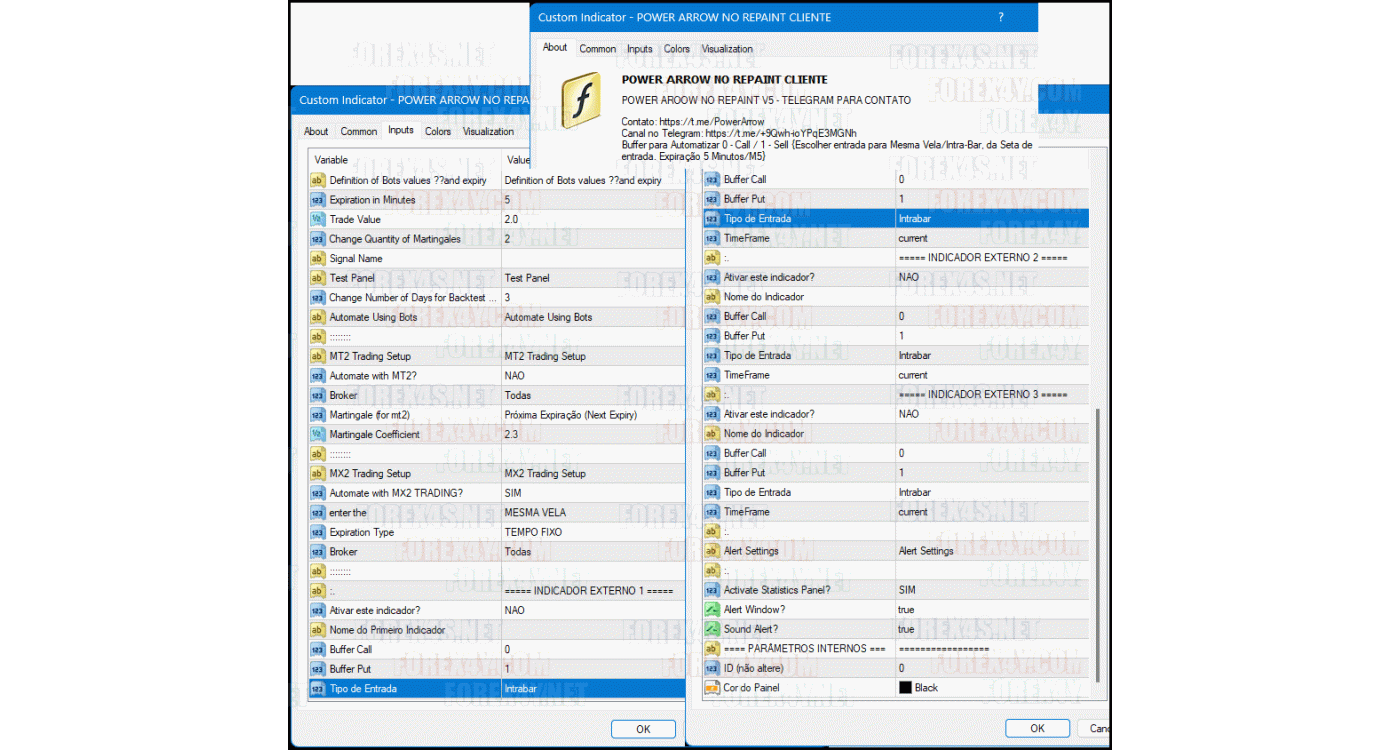Click the icon beside Expiration Type

[x=318, y=532]
